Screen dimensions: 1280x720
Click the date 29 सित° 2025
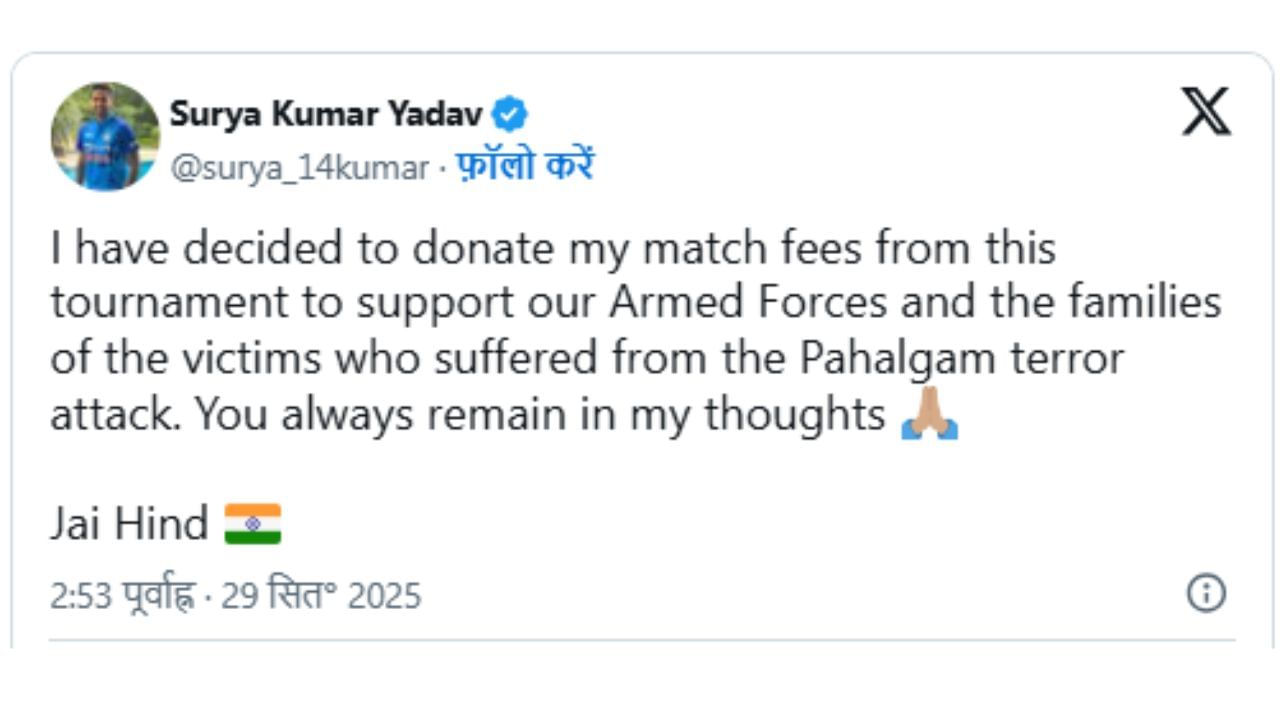pyautogui.click(x=320, y=596)
